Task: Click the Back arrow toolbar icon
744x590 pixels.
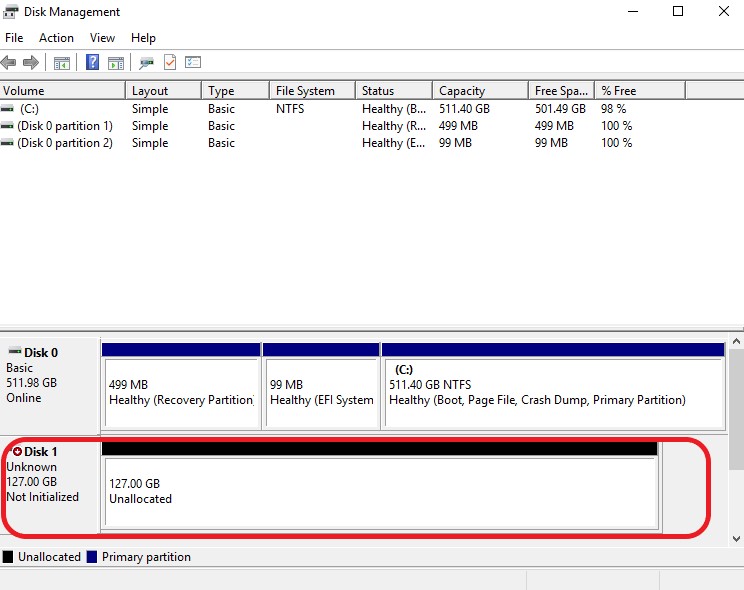Action: 9,63
